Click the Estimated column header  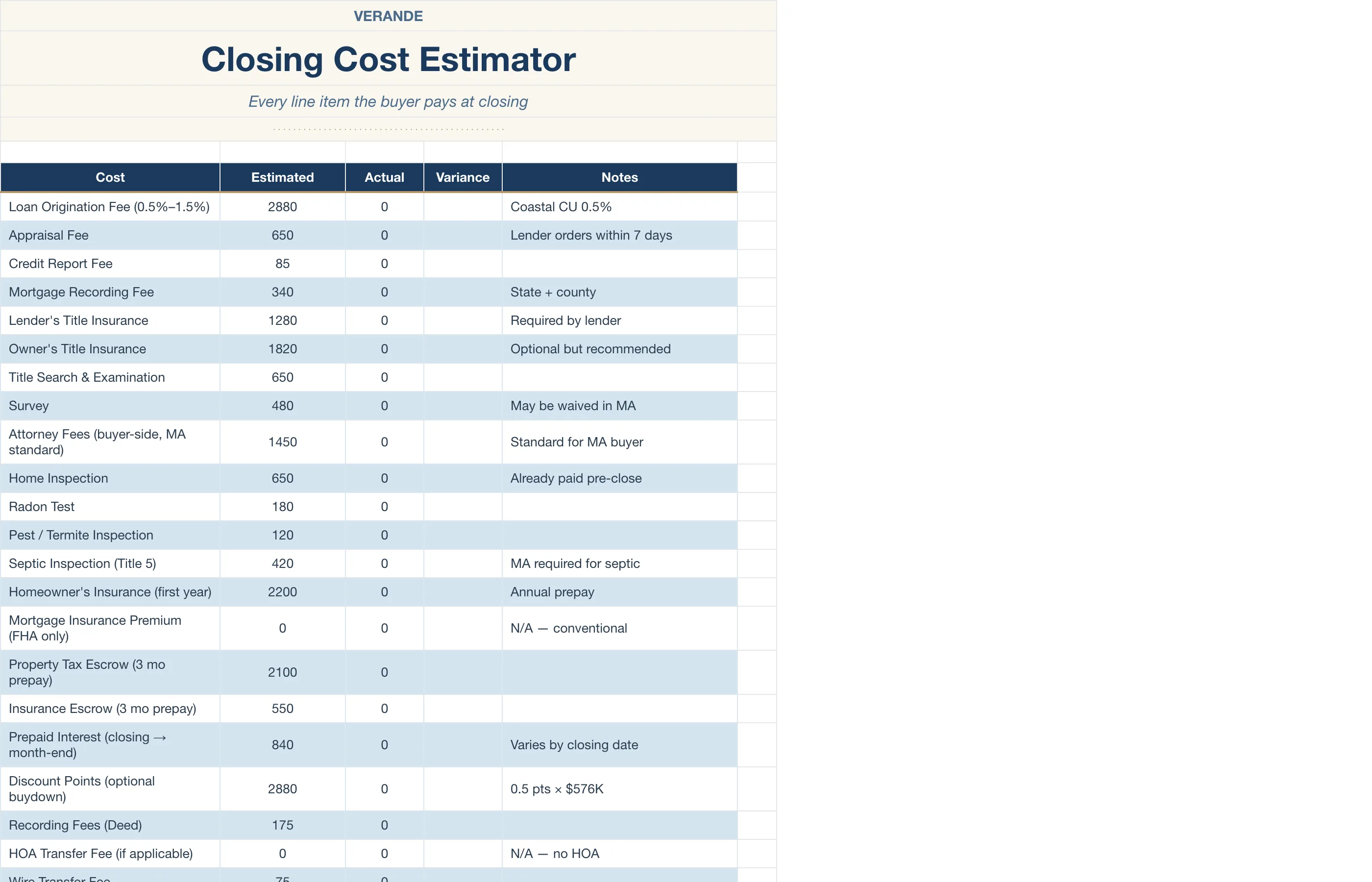282,177
